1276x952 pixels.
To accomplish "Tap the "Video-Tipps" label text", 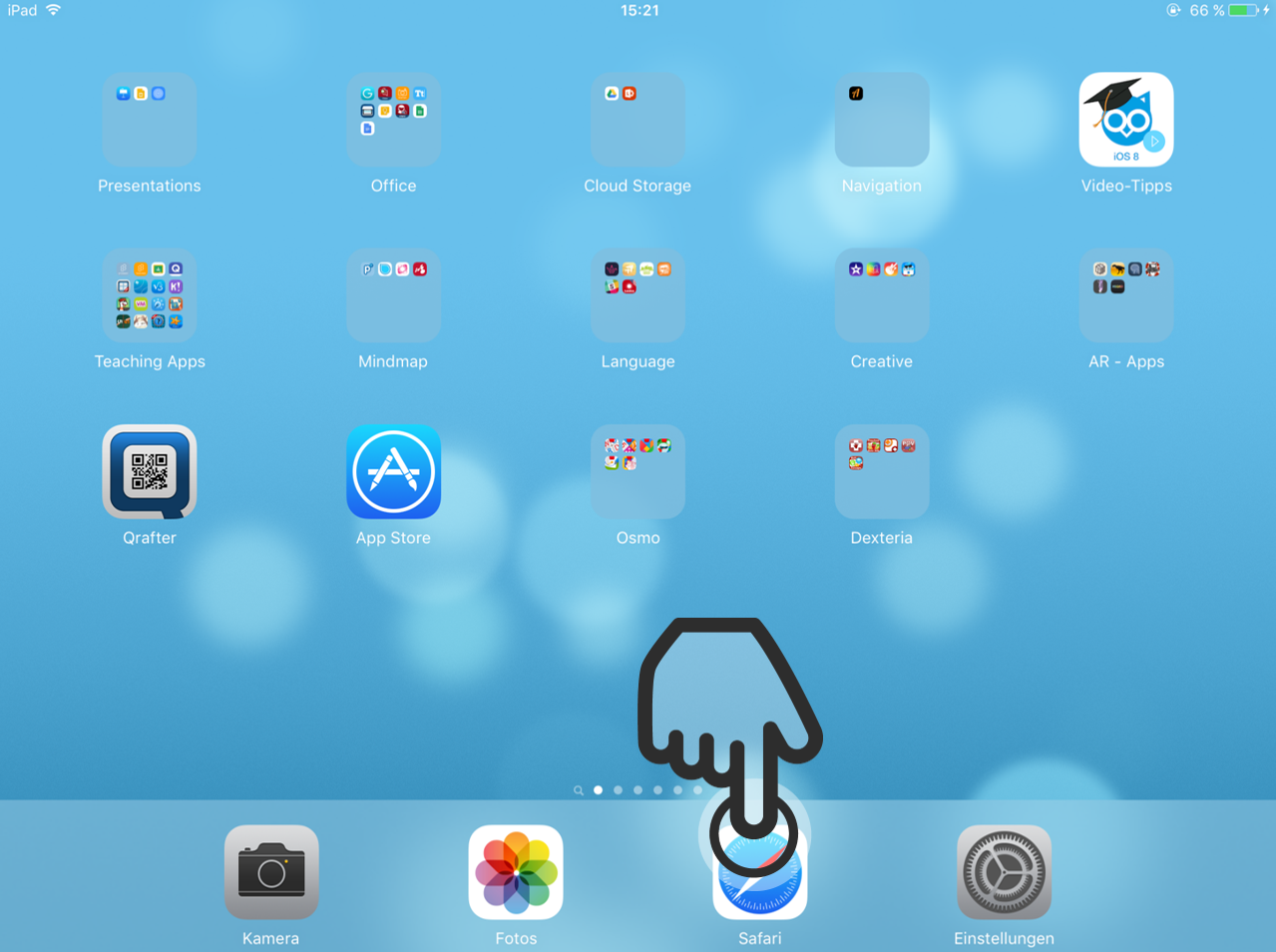I will [x=1126, y=186].
